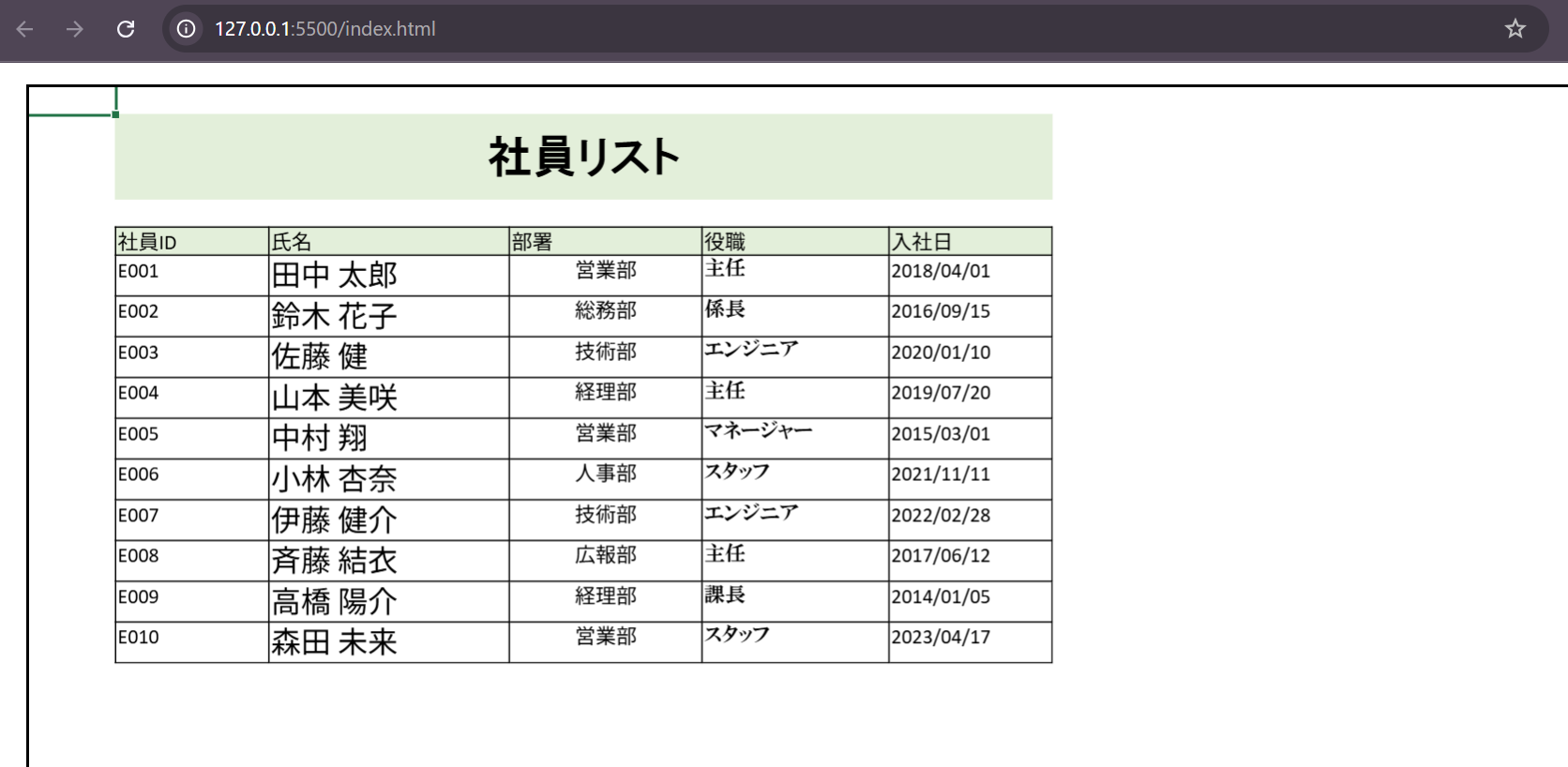Select the 氏名 header cell
This screenshot has width=1568, height=767.
tap(388, 242)
